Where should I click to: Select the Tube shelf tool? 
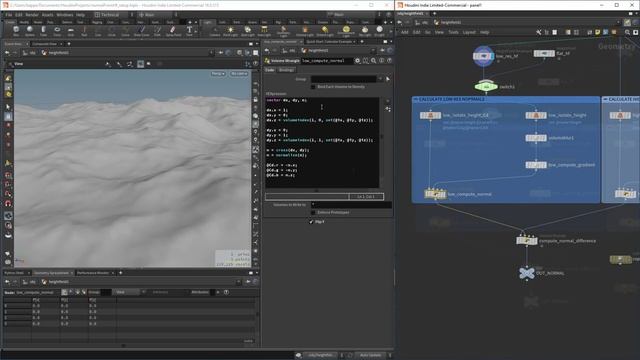[43, 31]
